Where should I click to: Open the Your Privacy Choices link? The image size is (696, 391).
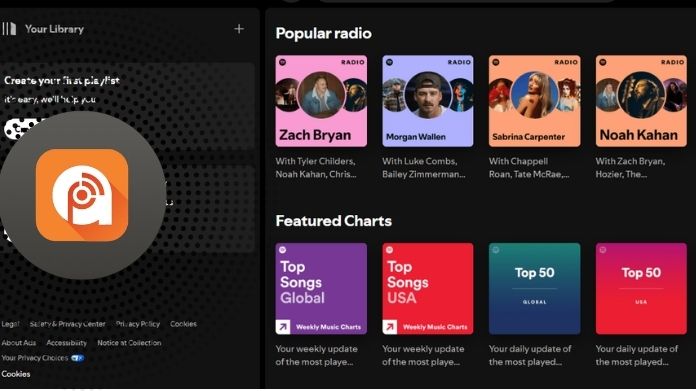35,358
